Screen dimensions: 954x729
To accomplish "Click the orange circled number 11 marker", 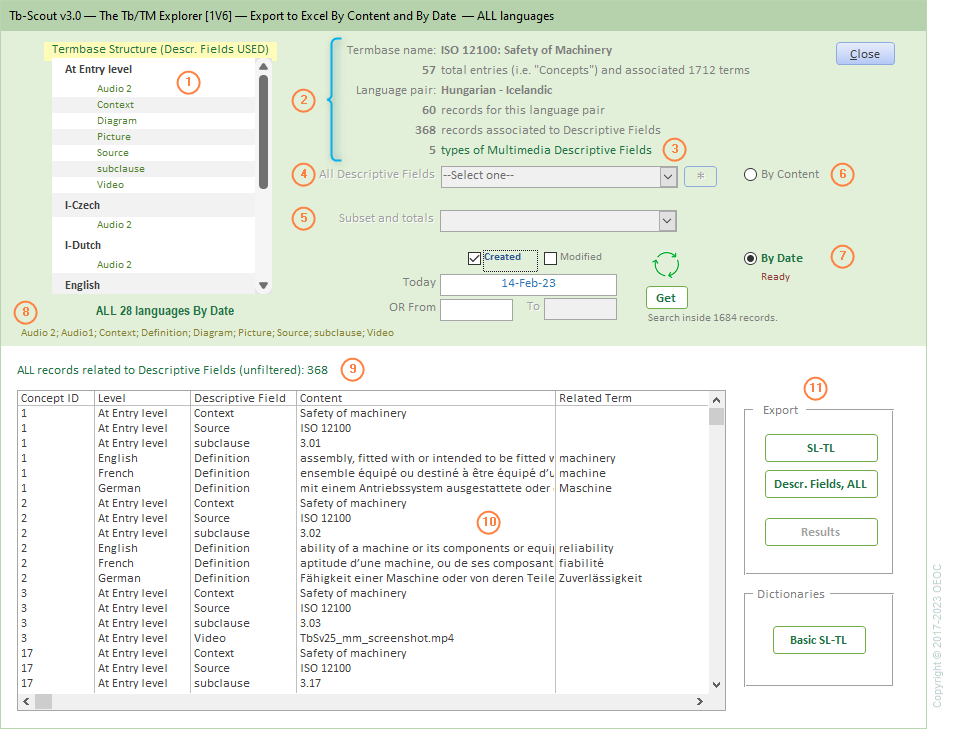I will (x=817, y=388).
